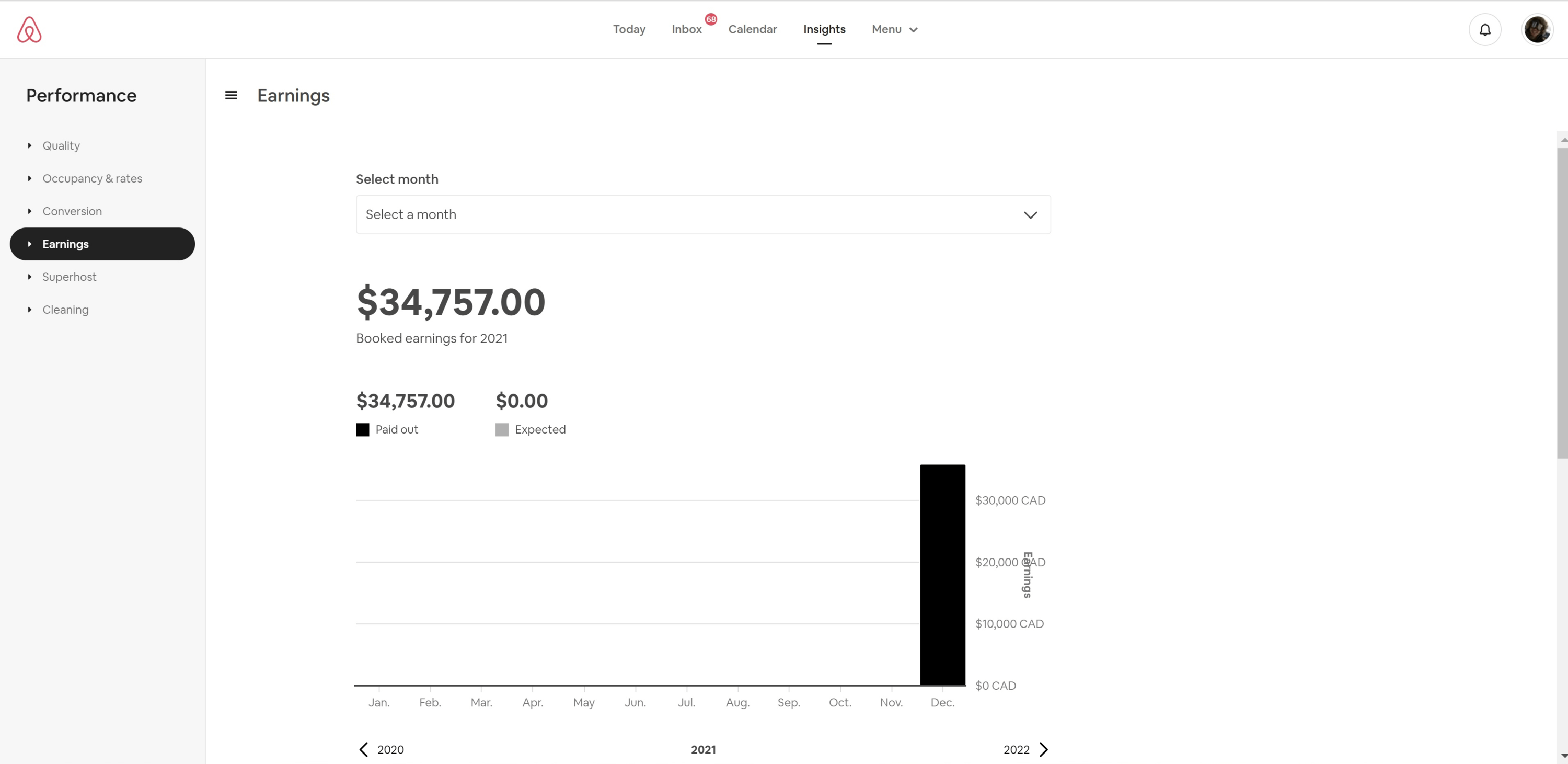Screen dimensions: 1568x764
Task: Click the Jan. axis label
Action: point(378,702)
